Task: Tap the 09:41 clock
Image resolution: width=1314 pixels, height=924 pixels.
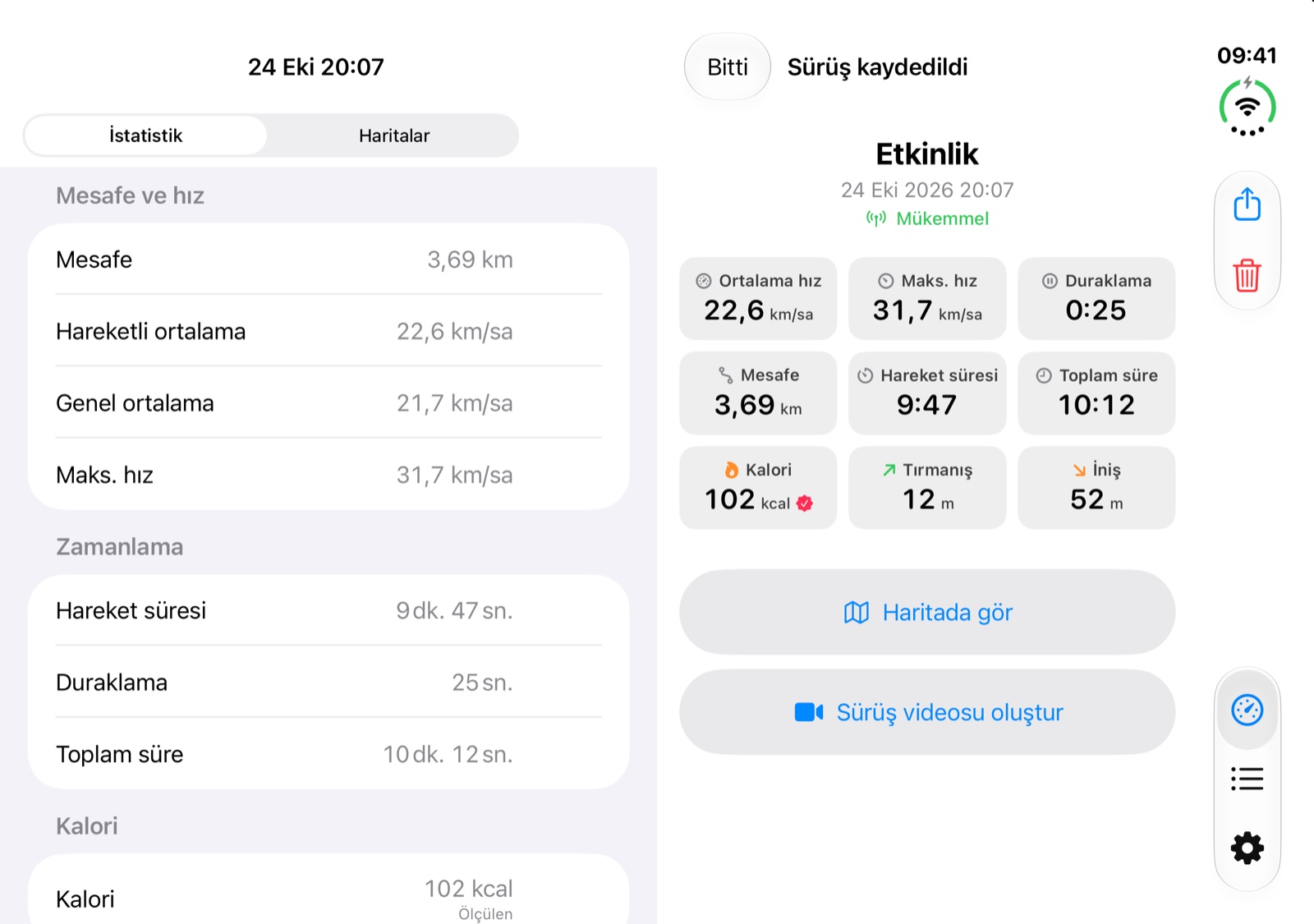Action: point(1247,55)
